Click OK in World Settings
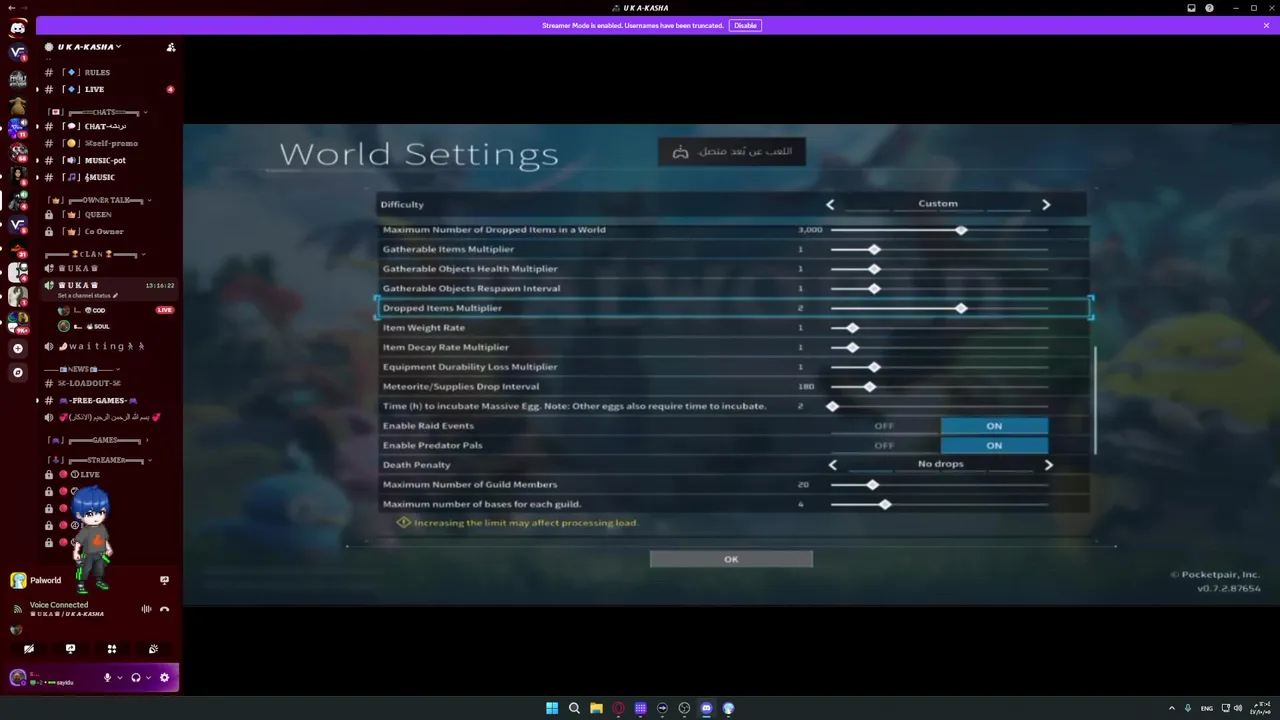The image size is (1280, 720). pyautogui.click(x=731, y=559)
